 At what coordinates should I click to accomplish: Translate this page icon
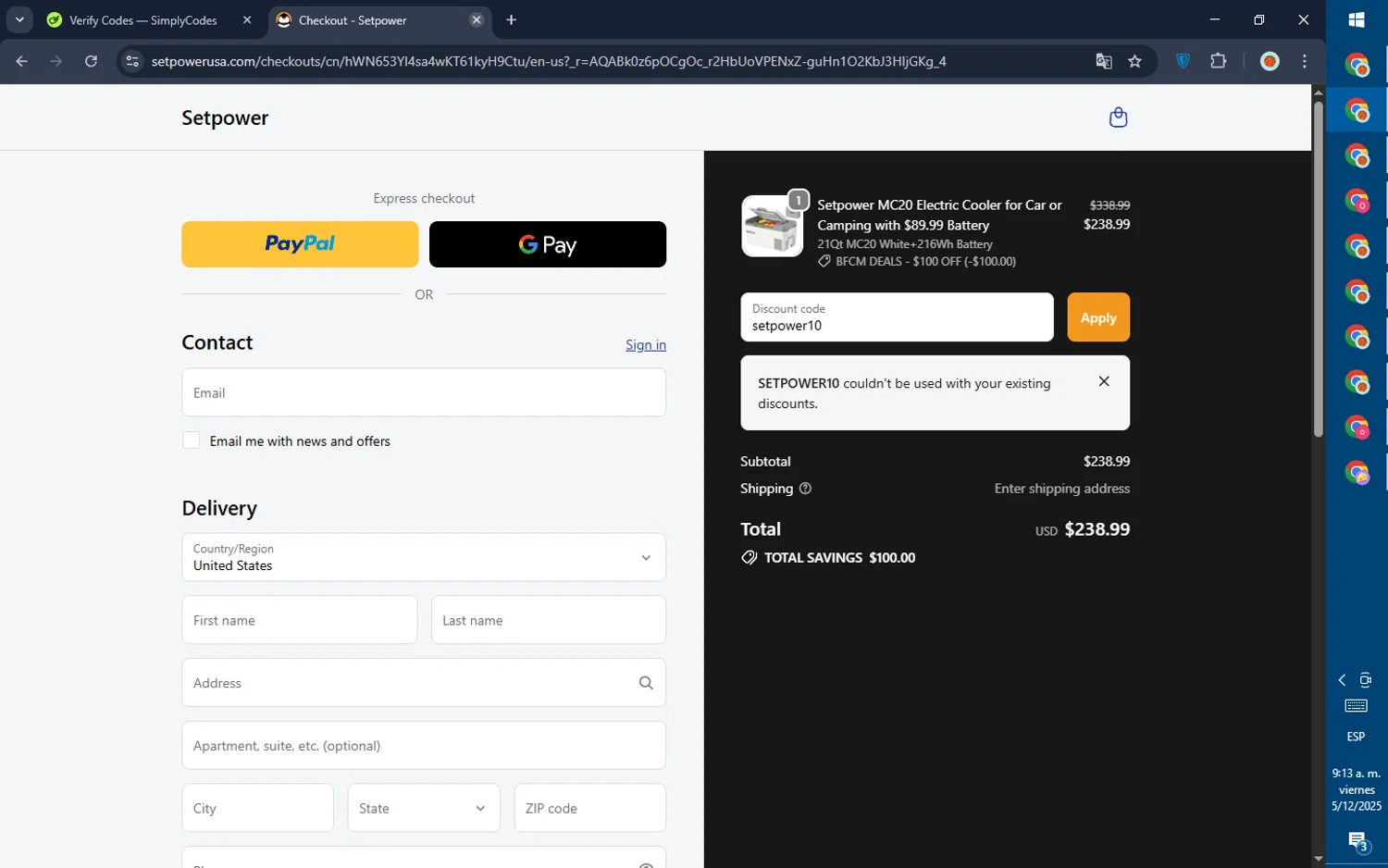point(1104,61)
